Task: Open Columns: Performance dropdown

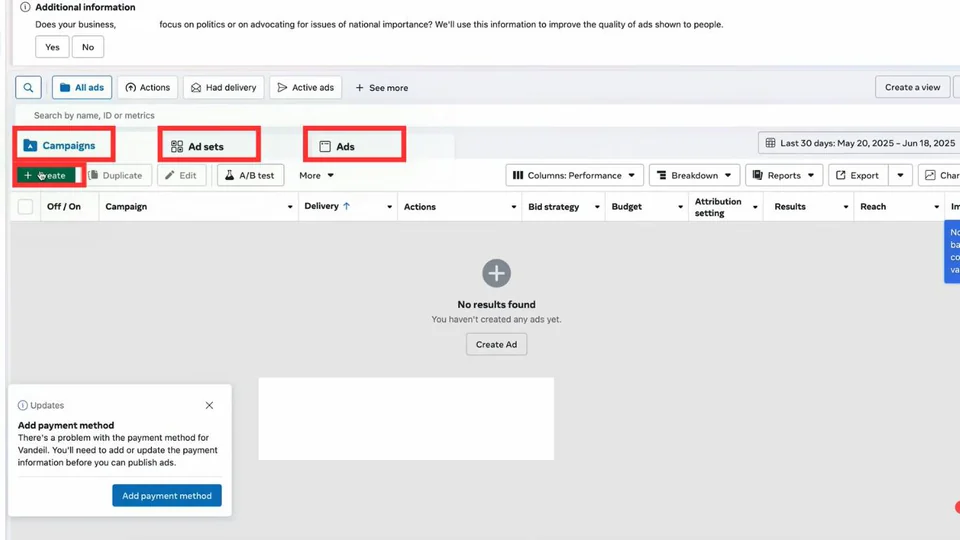Action: click(574, 175)
